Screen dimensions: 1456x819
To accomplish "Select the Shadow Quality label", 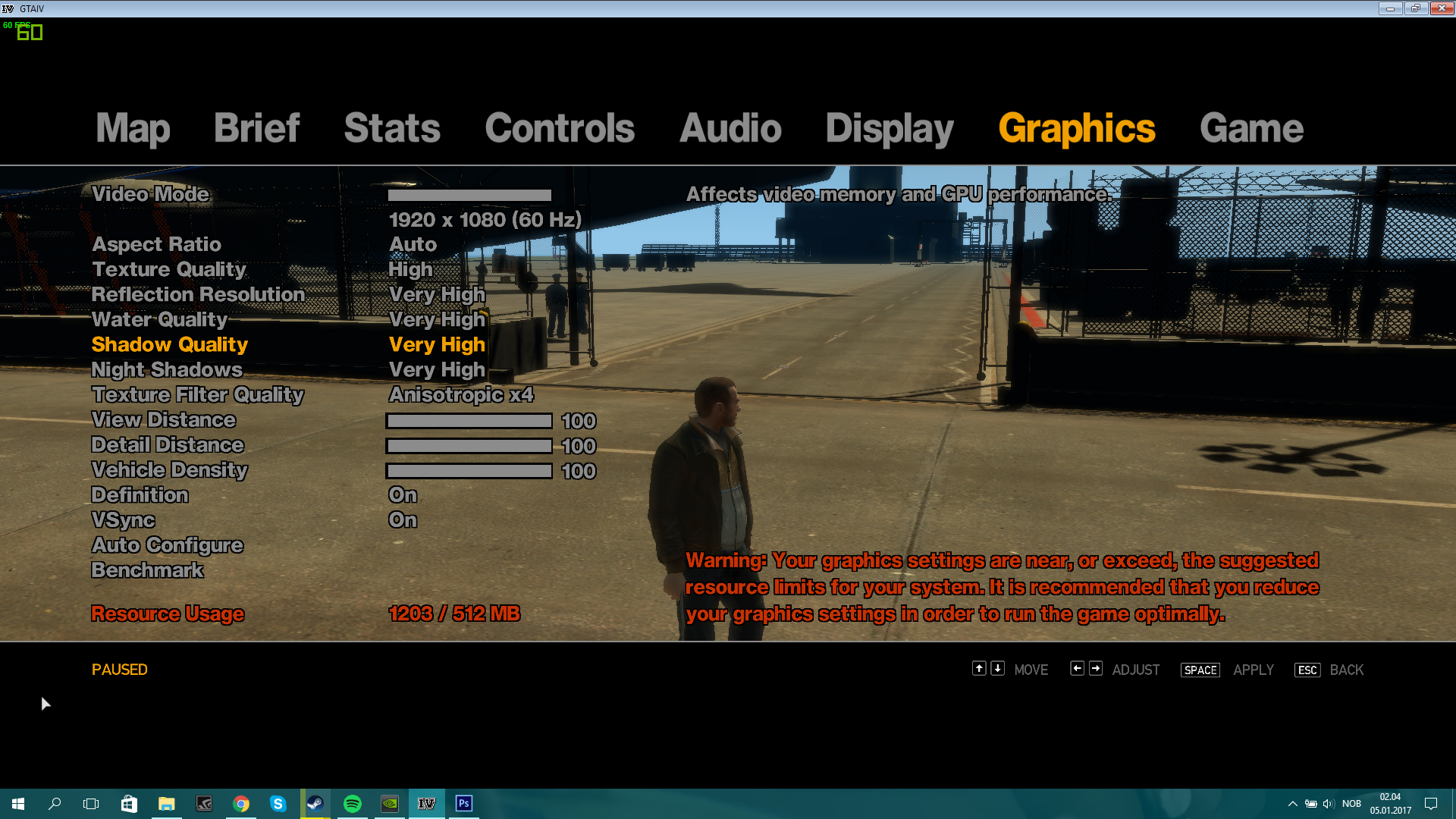I will point(170,344).
